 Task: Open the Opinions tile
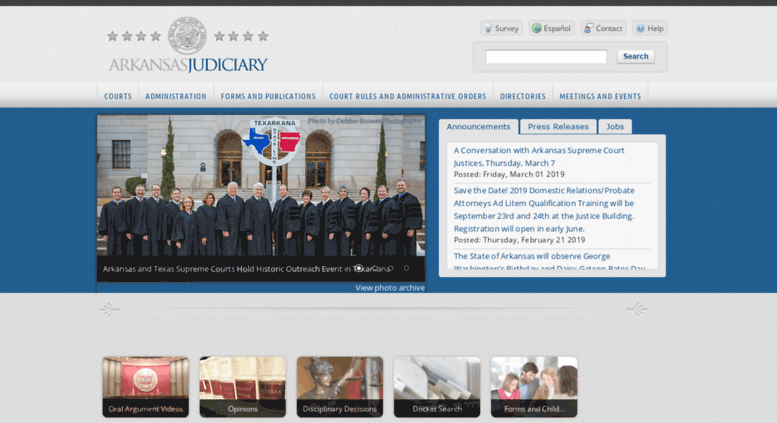coord(243,387)
